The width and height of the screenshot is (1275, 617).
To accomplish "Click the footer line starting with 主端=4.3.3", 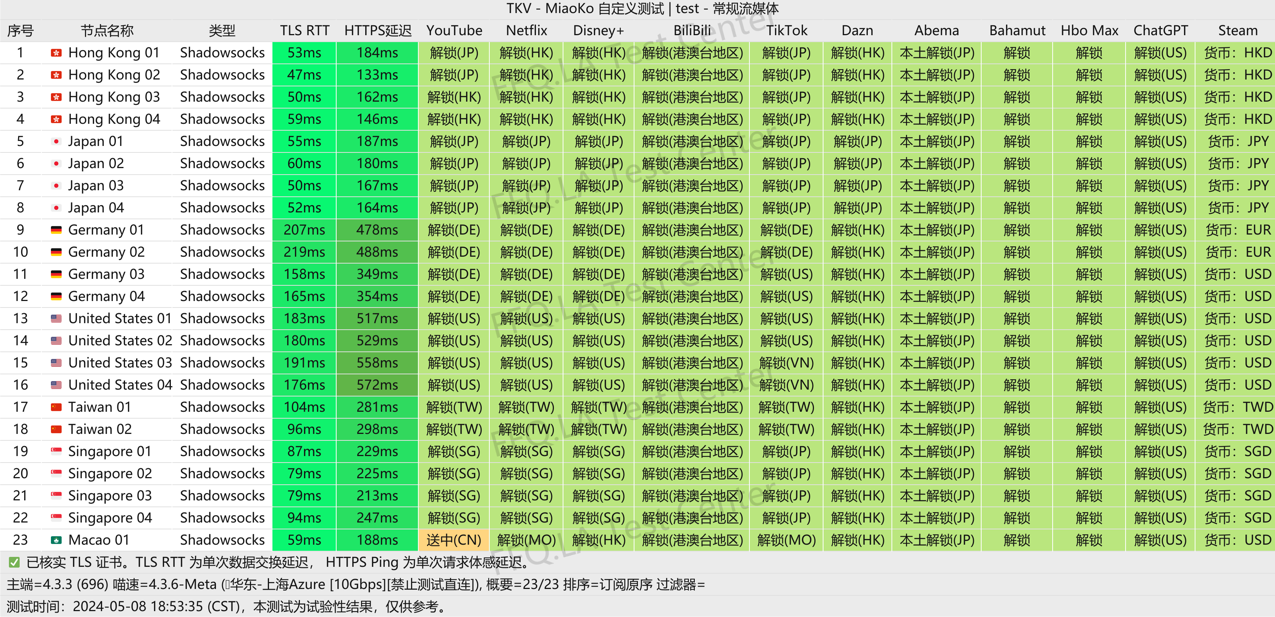I will (356, 585).
